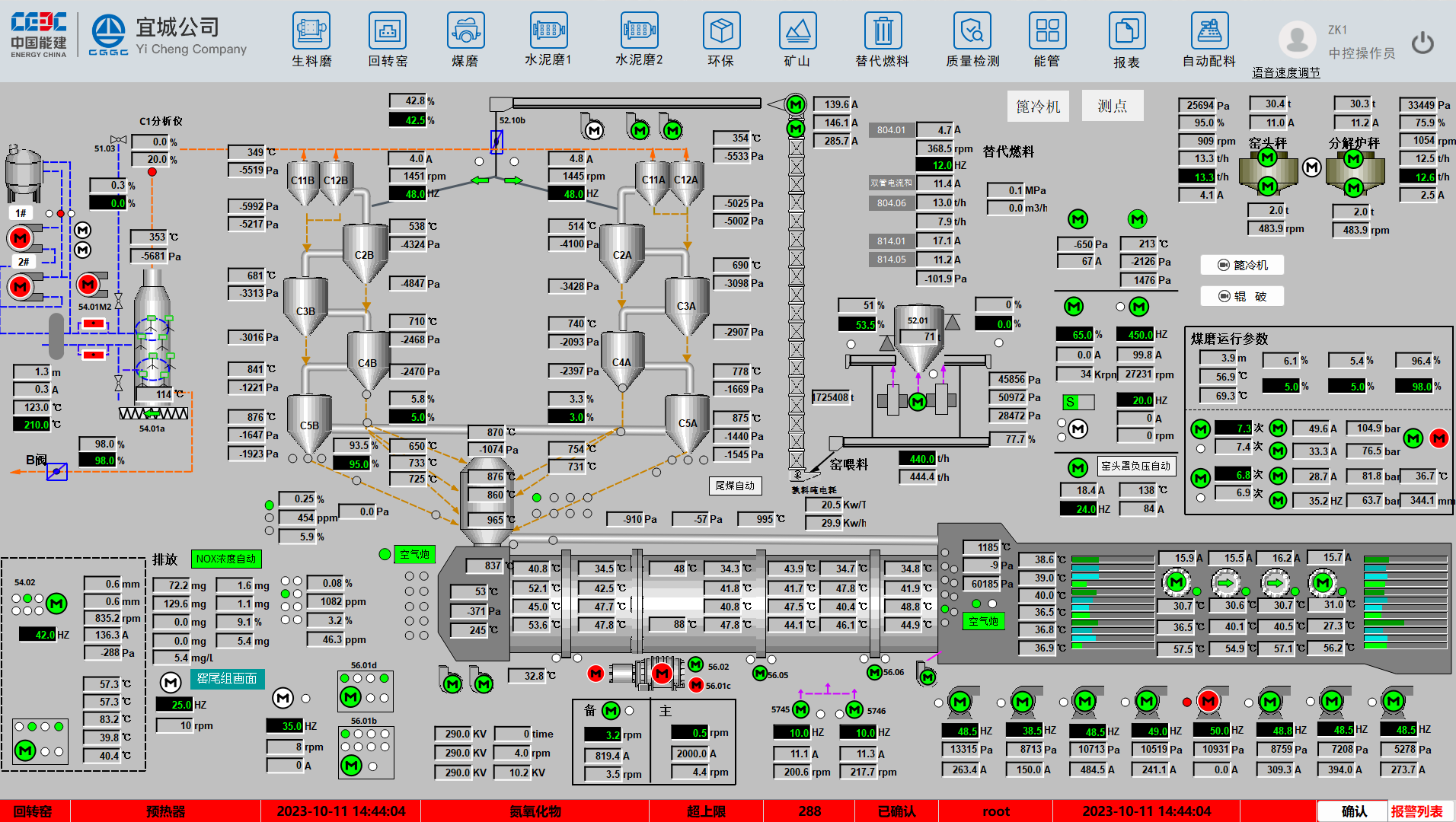The width and height of the screenshot is (1456, 822).
Task: Click the 超上限 alarm status
Action: 706,811
